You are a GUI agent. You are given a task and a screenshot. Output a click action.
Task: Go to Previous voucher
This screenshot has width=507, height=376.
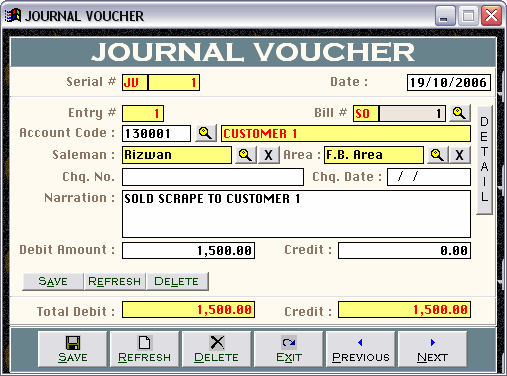pos(361,349)
